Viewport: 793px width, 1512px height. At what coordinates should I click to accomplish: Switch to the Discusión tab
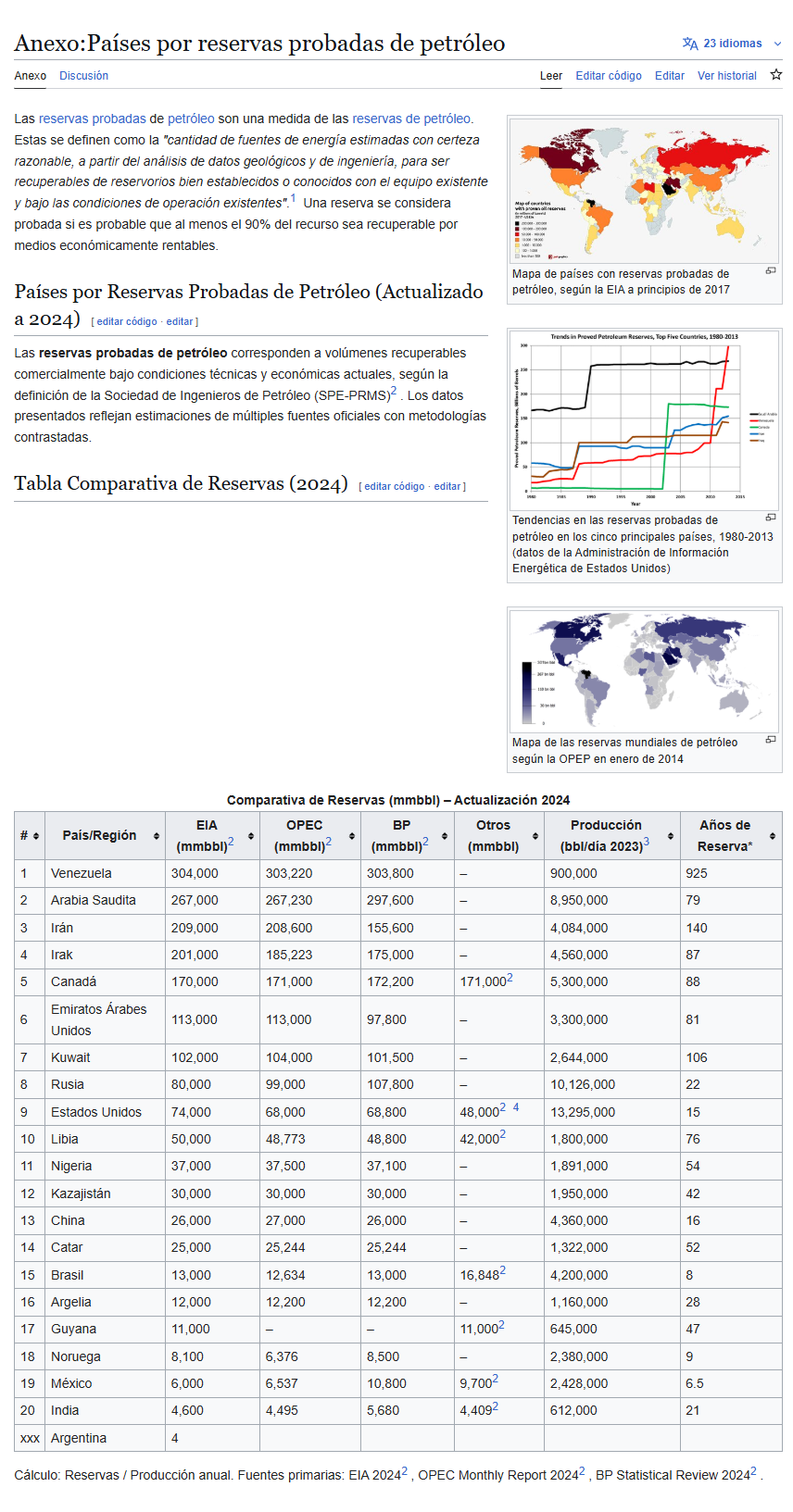pyautogui.click(x=83, y=76)
